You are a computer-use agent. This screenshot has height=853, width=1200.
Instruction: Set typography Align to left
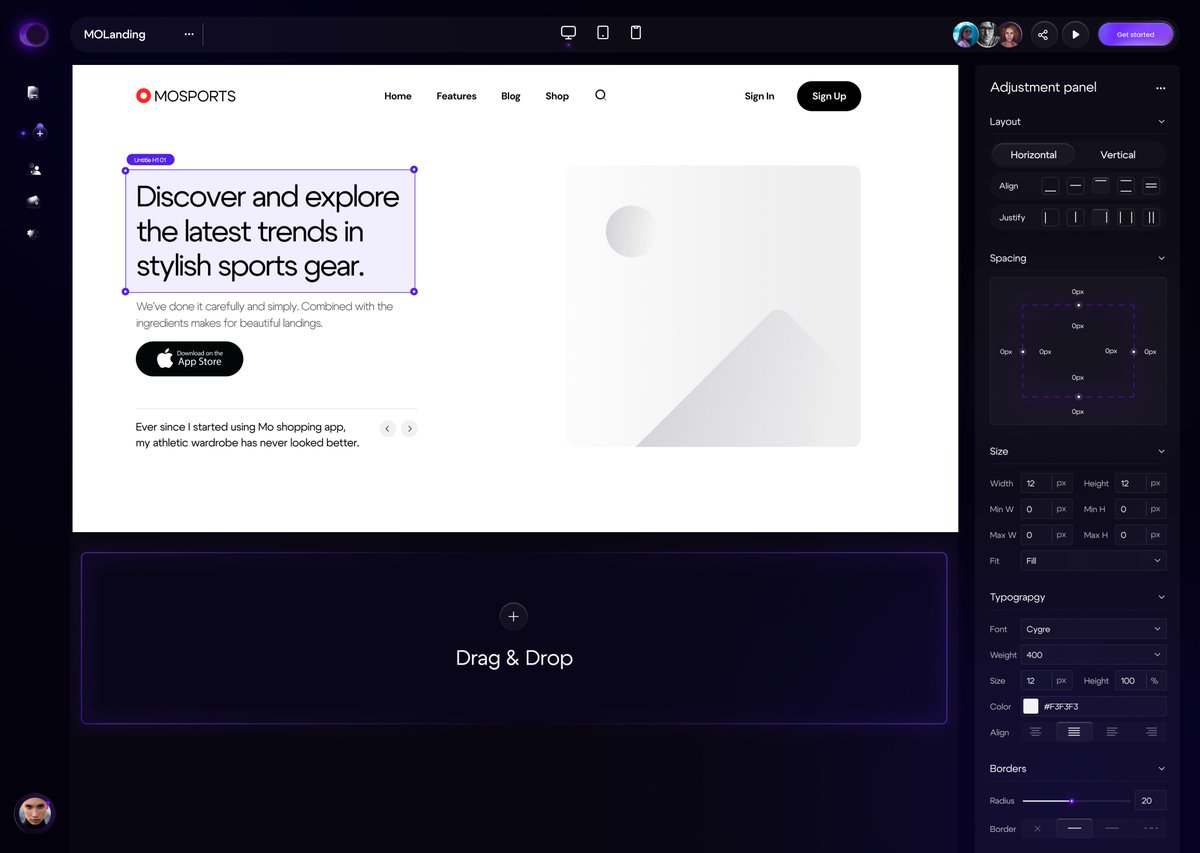pos(1112,732)
